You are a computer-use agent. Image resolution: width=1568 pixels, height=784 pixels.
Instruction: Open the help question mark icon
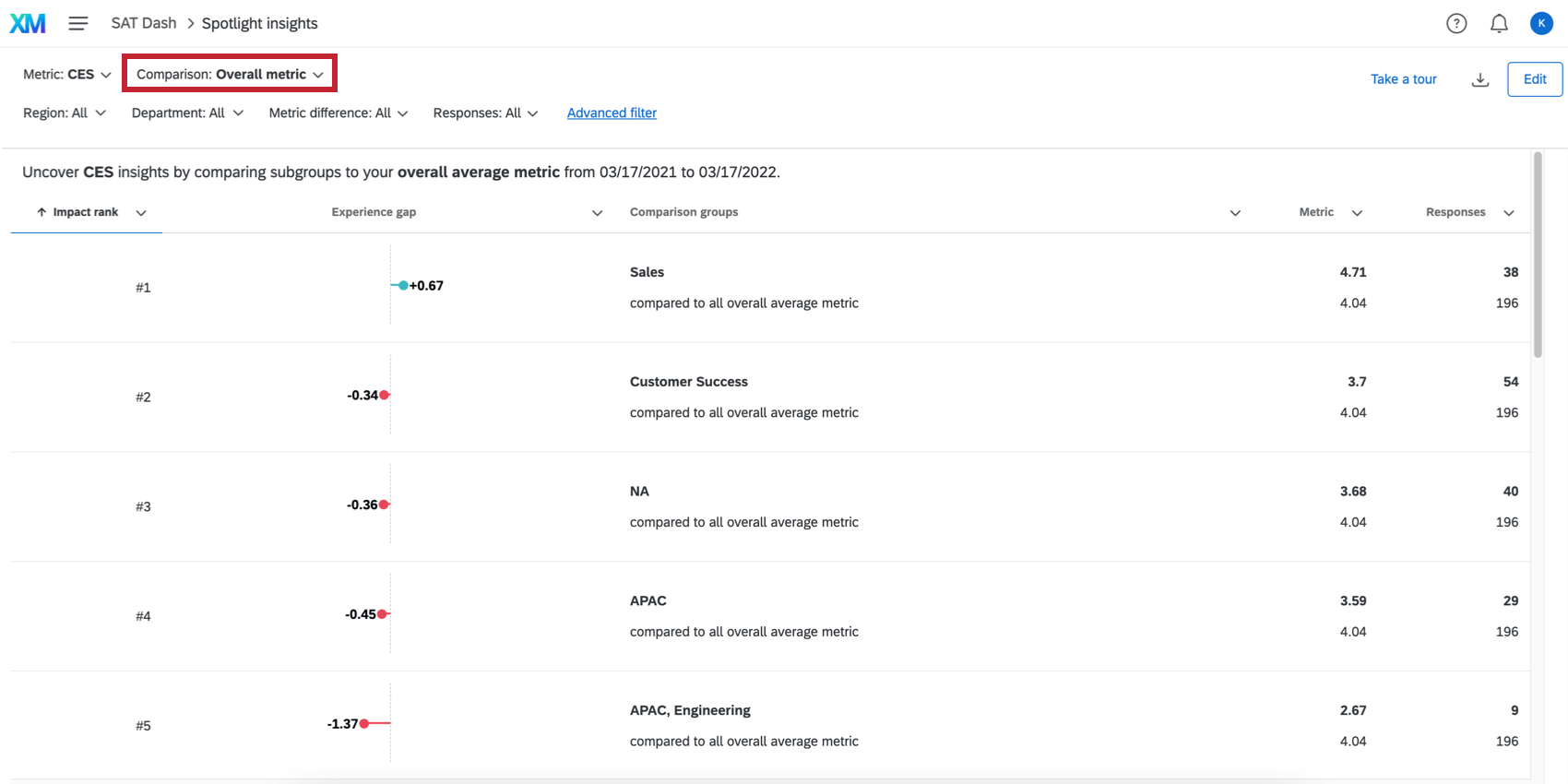(1456, 24)
